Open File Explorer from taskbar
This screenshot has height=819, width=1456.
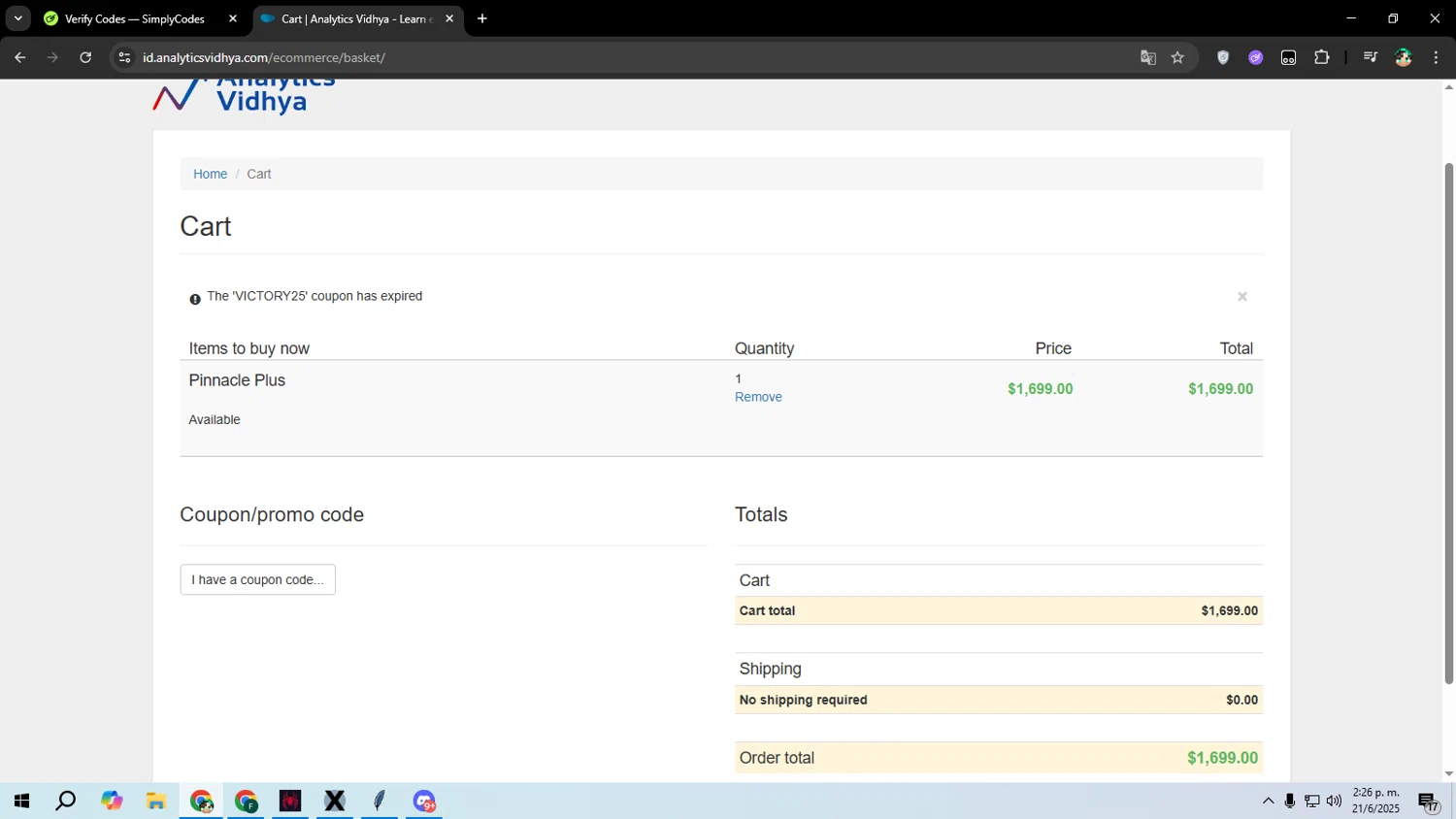point(156,801)
